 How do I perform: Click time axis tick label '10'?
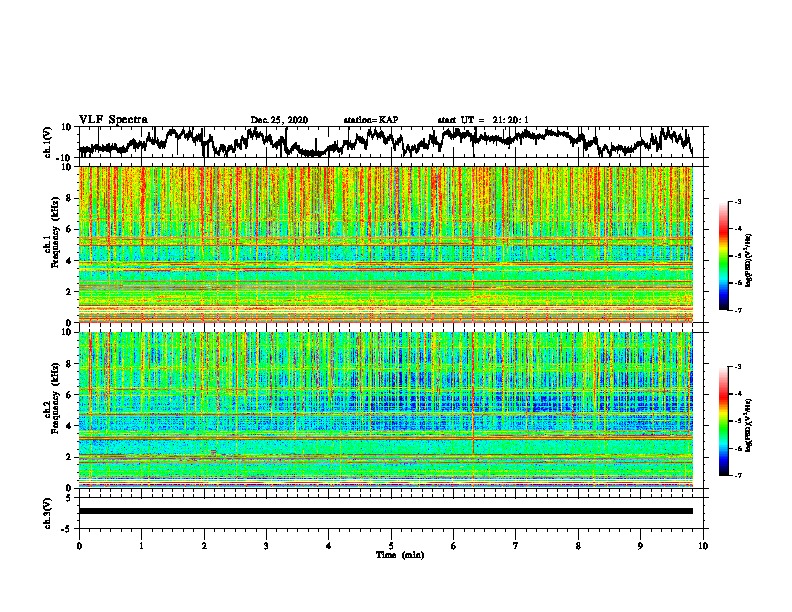[x=703, y=546]
